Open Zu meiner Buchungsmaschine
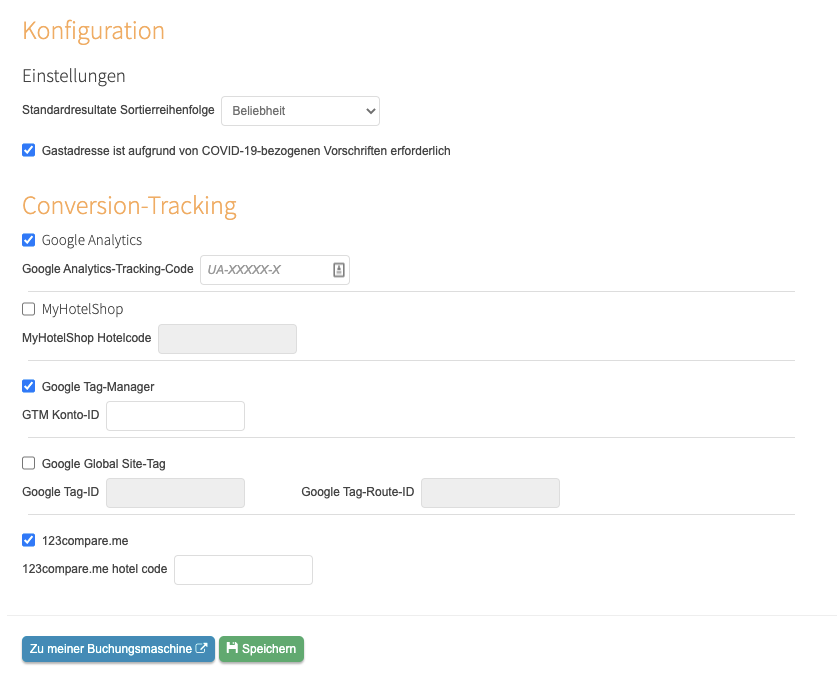 119,649
